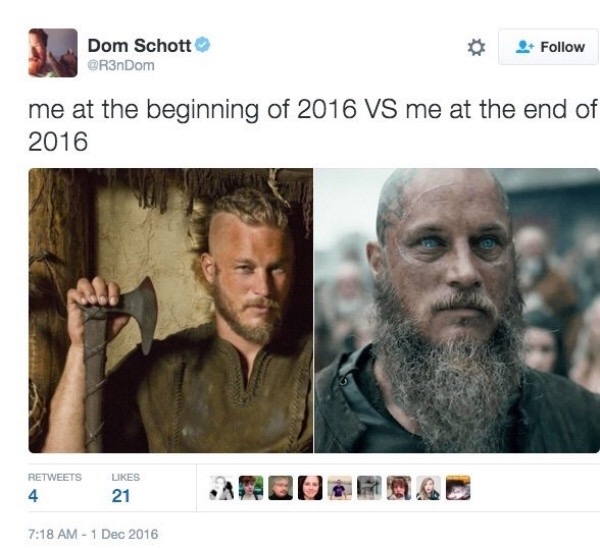Click the Dom Schott display name
Viewport: 600px width, 548px height.
tap(139, 46)
